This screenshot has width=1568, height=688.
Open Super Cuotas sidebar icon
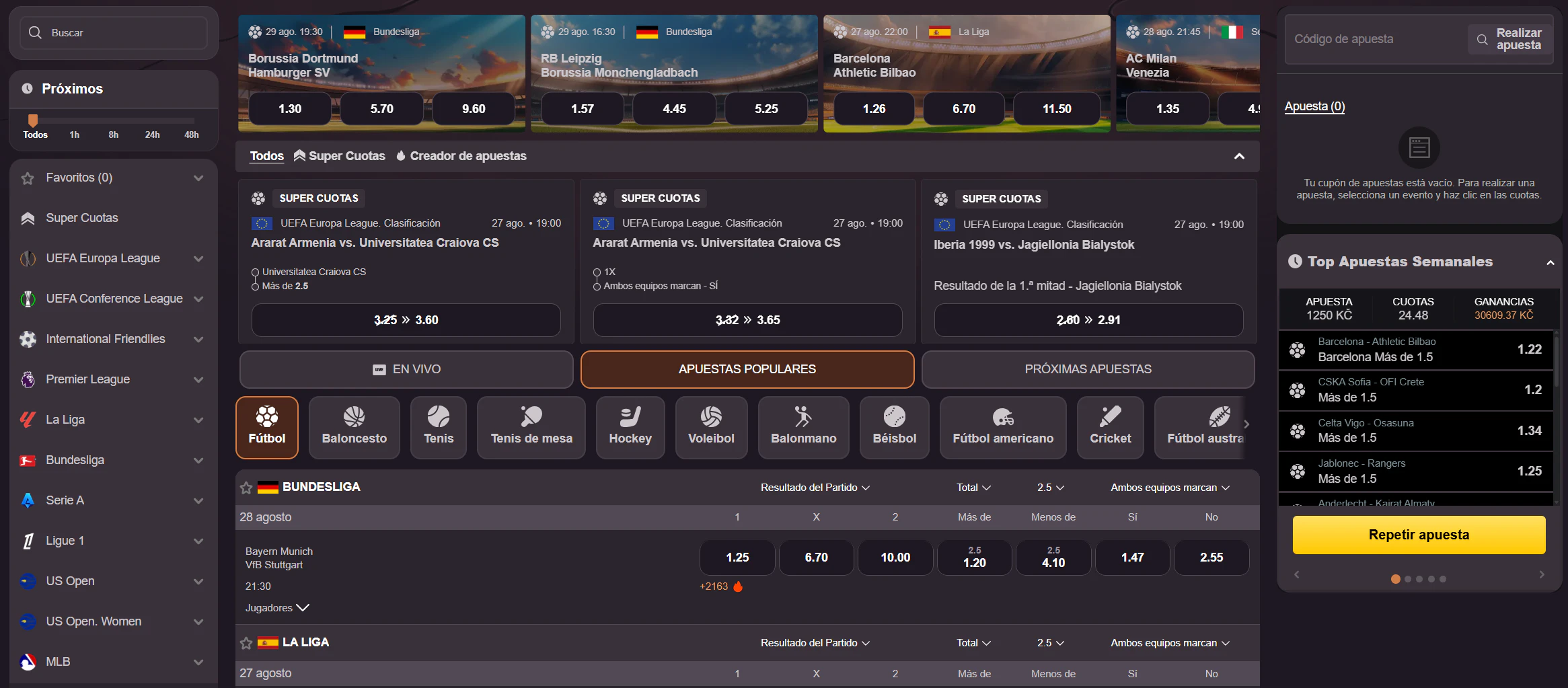28,218
